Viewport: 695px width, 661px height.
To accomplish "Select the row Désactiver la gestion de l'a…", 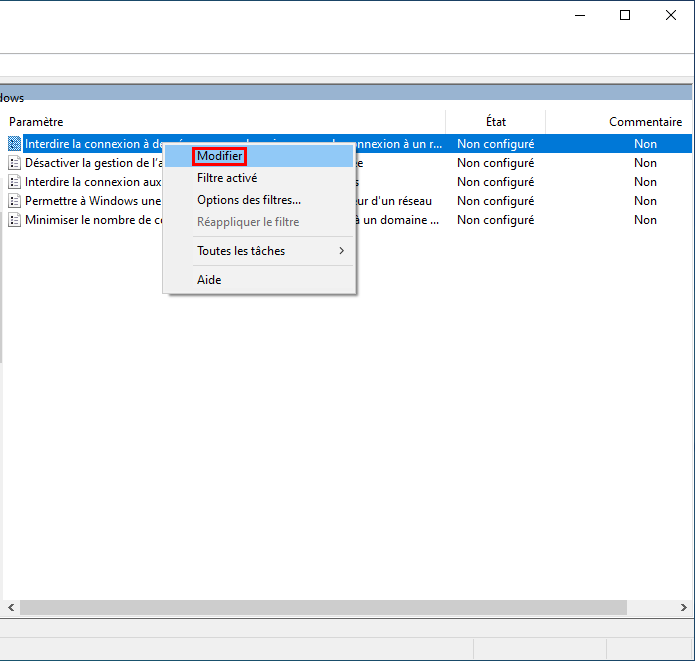I will (x=350, y=163).
